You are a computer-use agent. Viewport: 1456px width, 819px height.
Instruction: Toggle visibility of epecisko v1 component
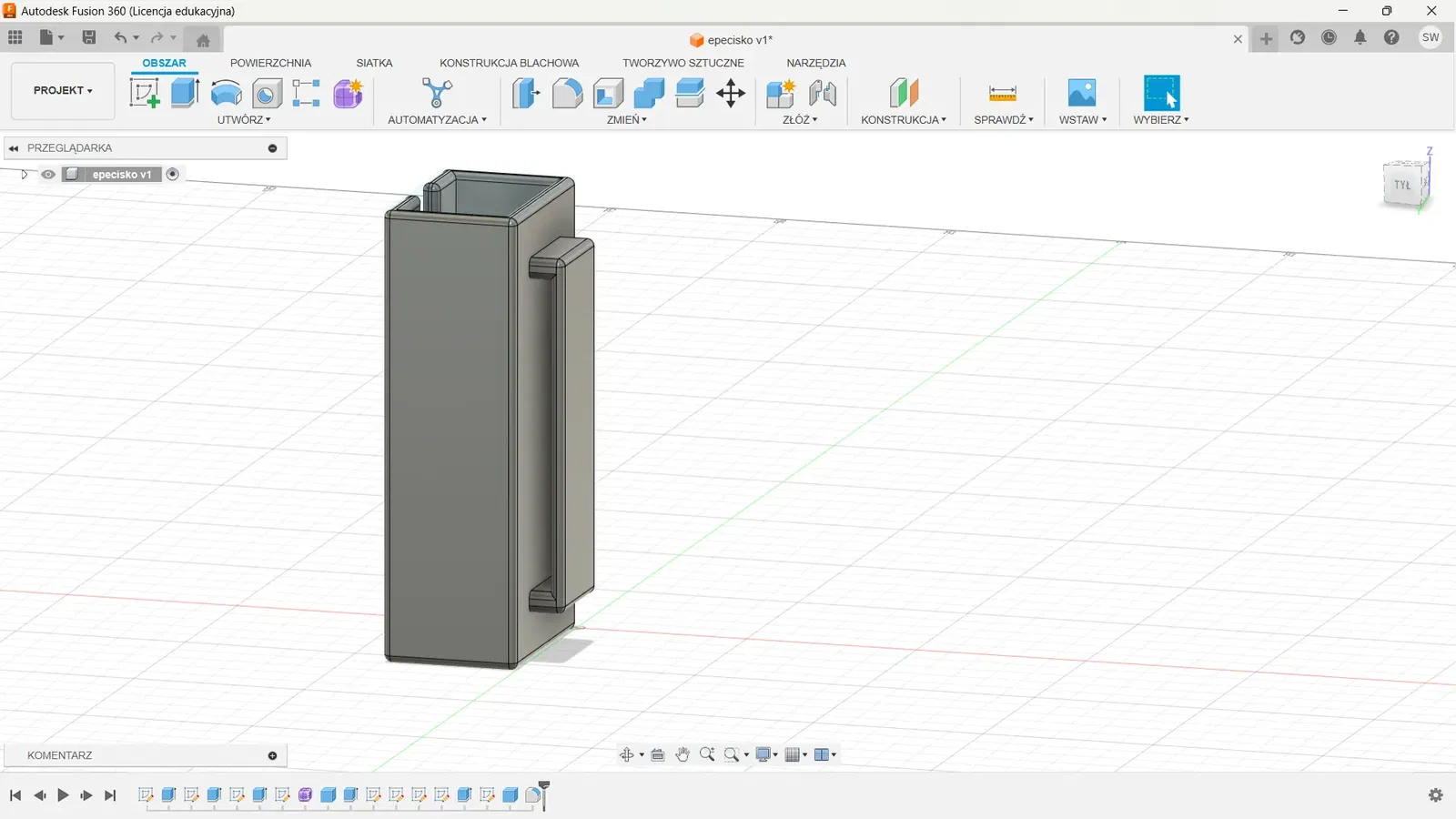pos(48,175)
